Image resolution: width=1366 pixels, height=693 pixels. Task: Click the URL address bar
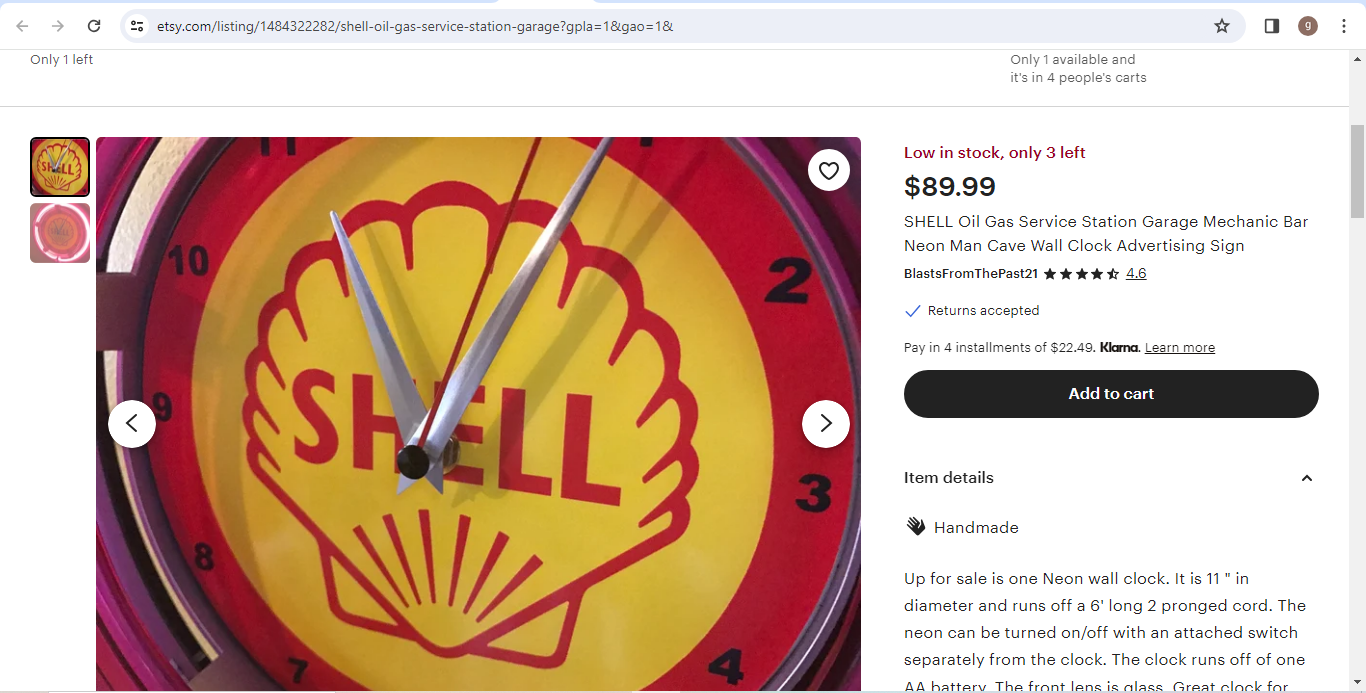tap(680, 26)
